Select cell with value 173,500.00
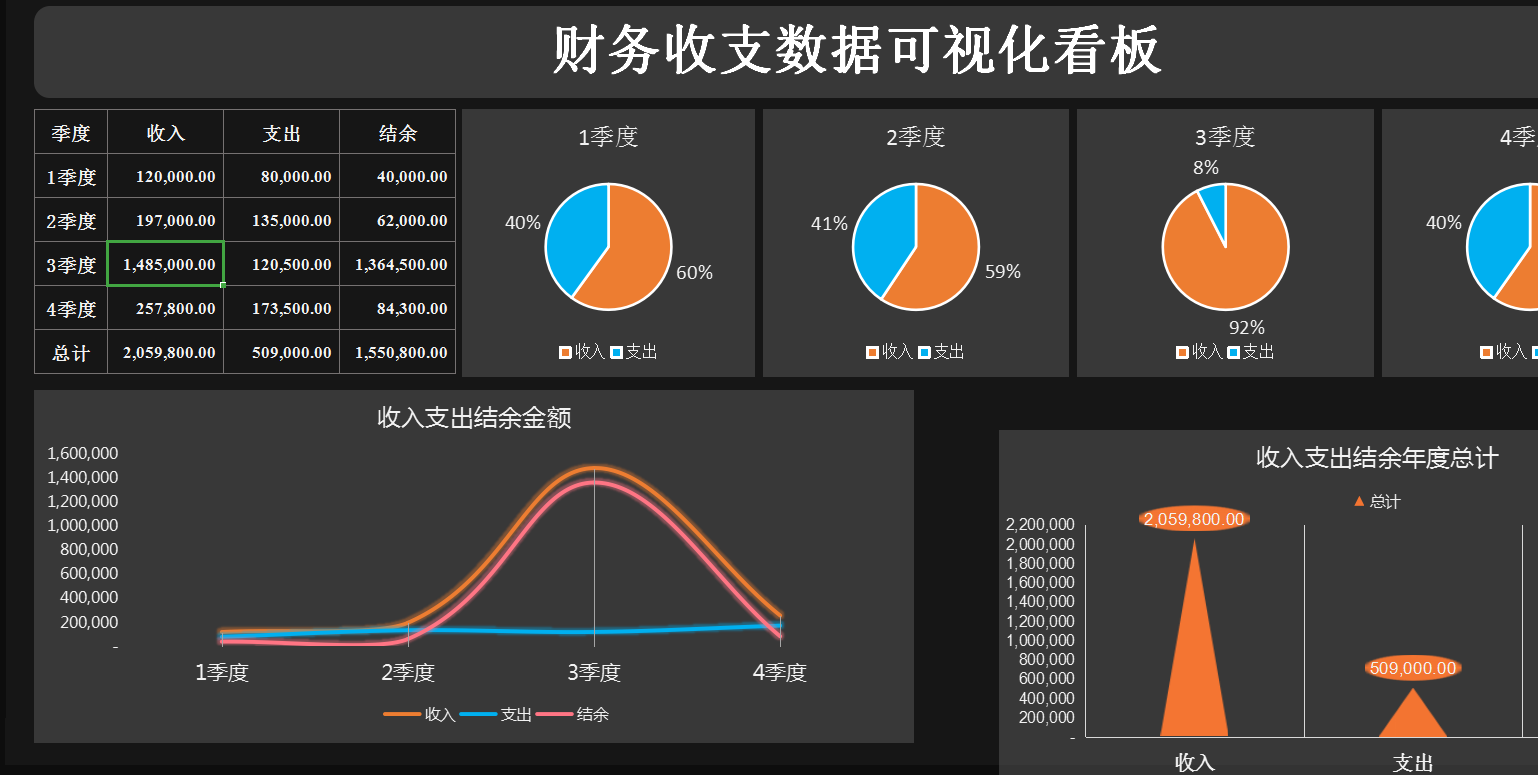Image resolution: width=1538 pixels, height=775 pixels. [281, 308]
